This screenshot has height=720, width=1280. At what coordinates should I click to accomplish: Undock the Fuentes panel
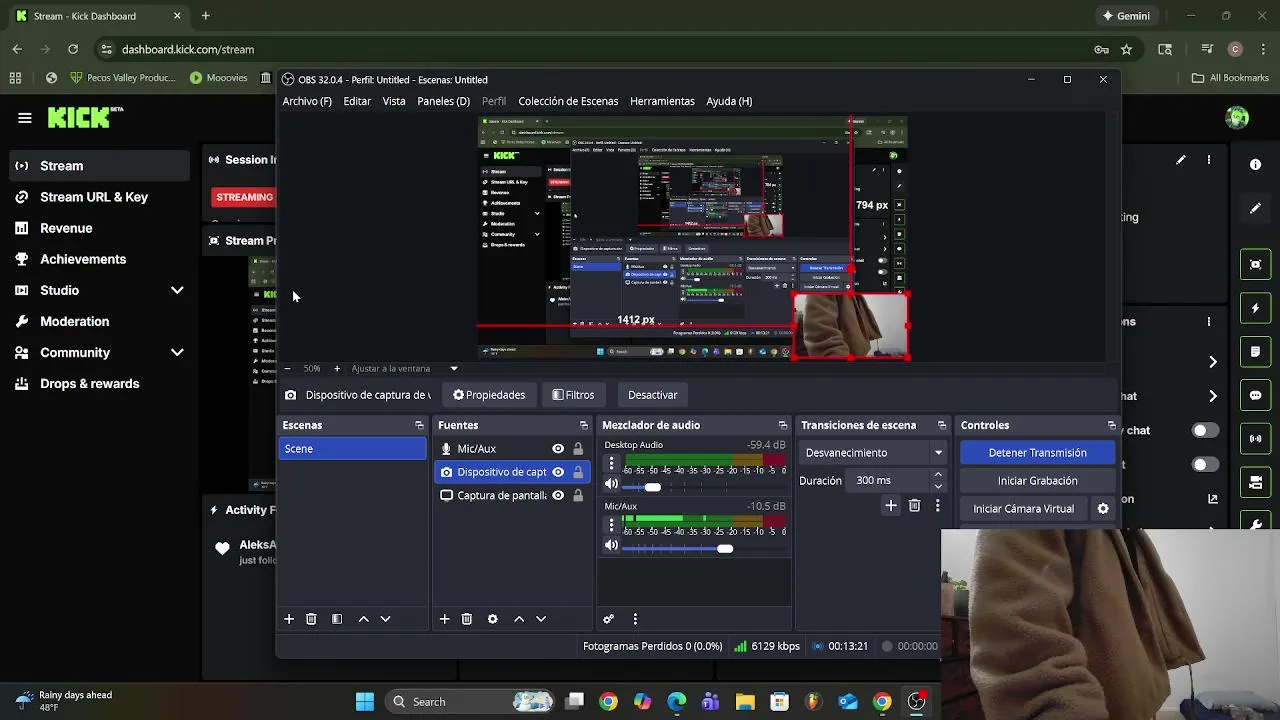[x=583, y=425]
